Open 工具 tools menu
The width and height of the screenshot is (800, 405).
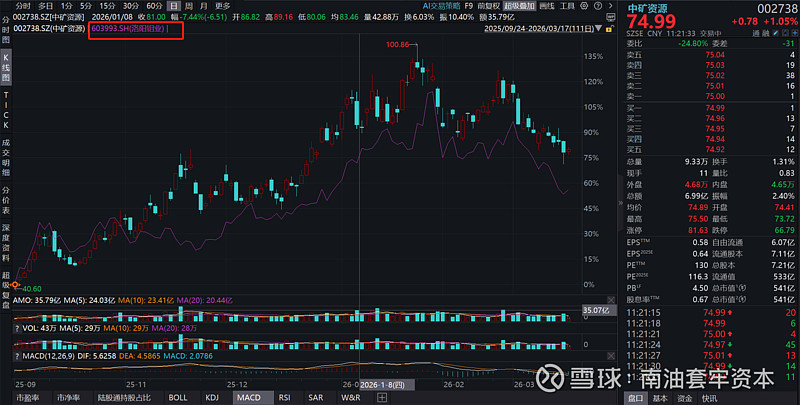tap(567, 6)
